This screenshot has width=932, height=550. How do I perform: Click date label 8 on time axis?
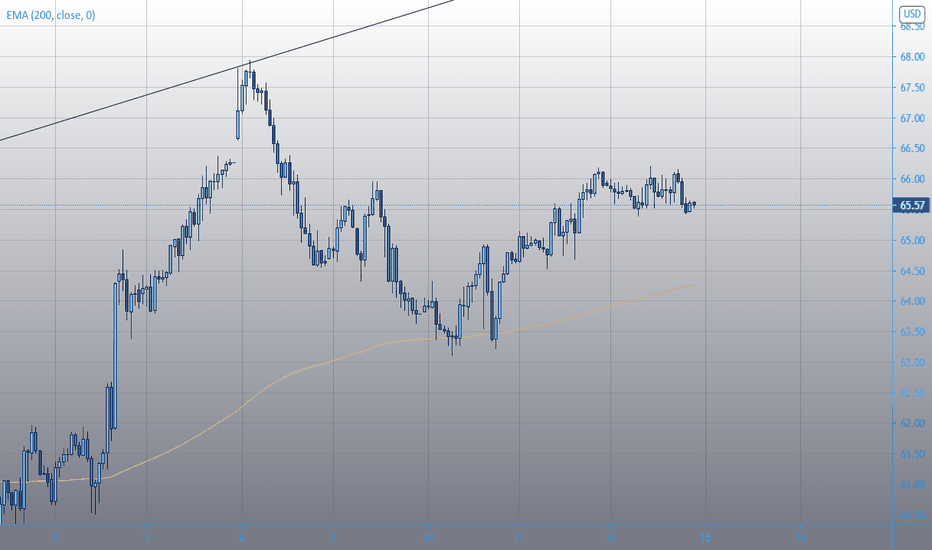242,537
